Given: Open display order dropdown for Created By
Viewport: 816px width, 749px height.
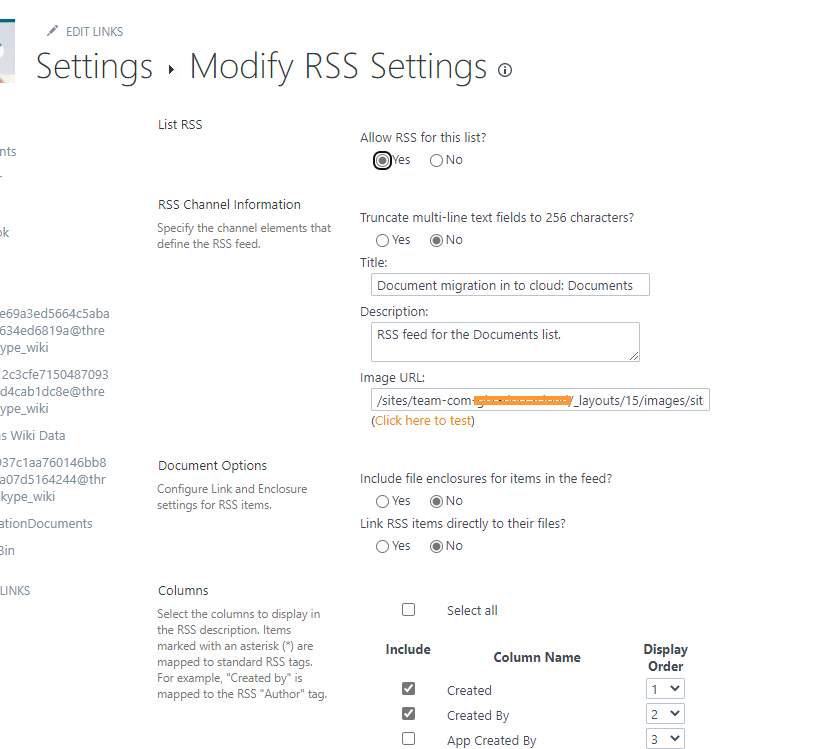Looking at the screenshot, I should coord(665,714).
